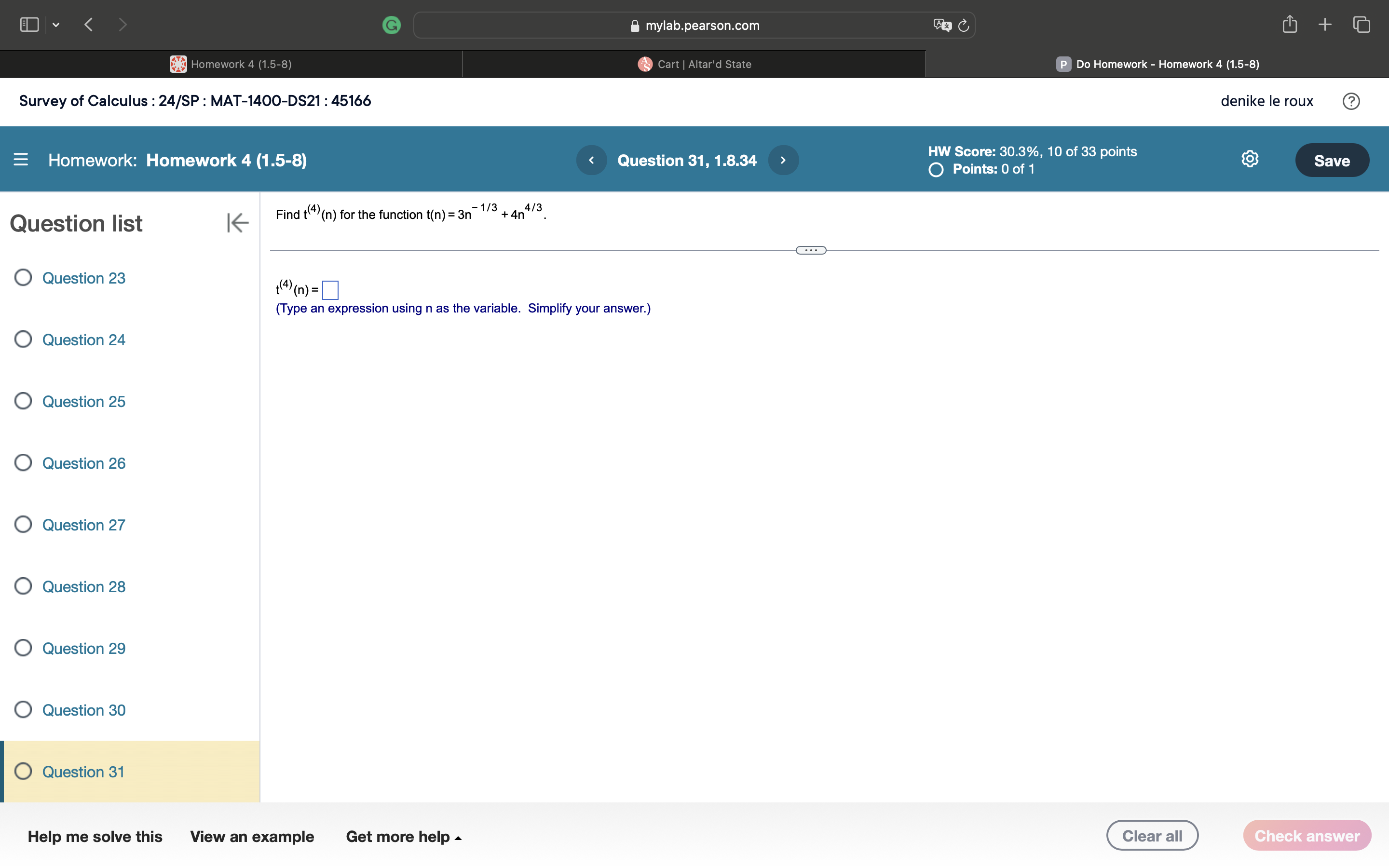This screenshot has width=1389, height=868.
Task: Open the homework settings gear
Action: point(1250,159)
